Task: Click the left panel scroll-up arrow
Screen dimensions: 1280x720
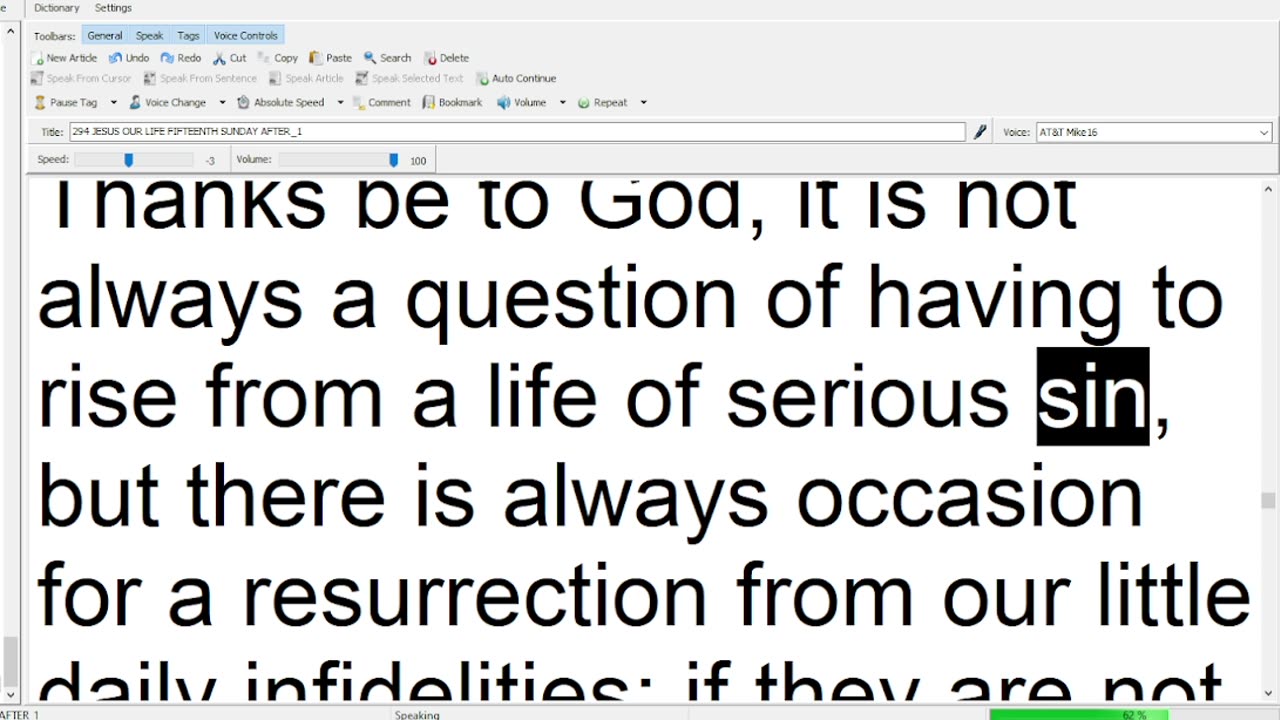Action: 11,31
